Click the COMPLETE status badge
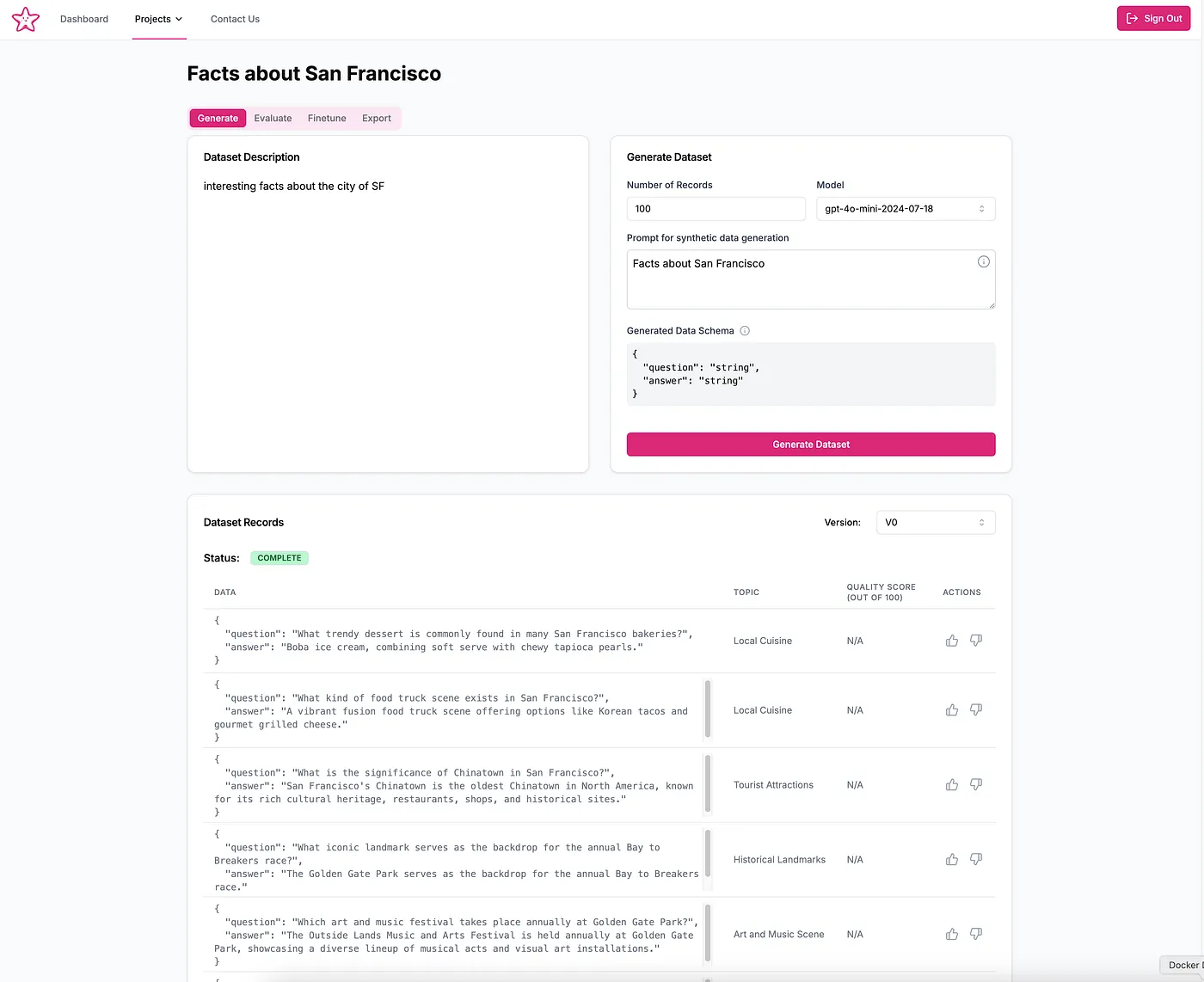Image resolution: width=1204 pixels, height=982 pixels. point(279,557)
